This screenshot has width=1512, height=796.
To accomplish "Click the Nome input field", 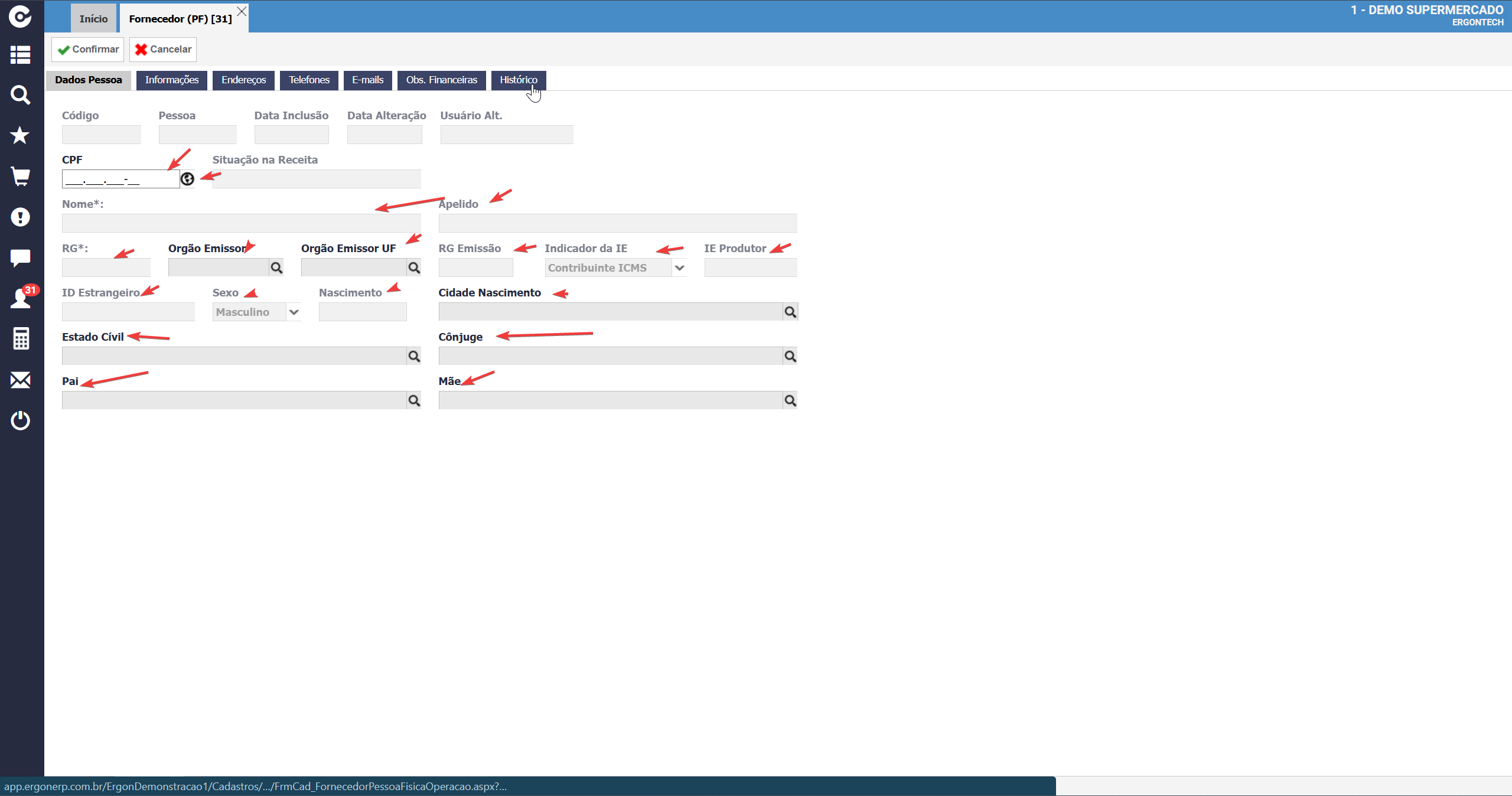I will coord(242,223).
